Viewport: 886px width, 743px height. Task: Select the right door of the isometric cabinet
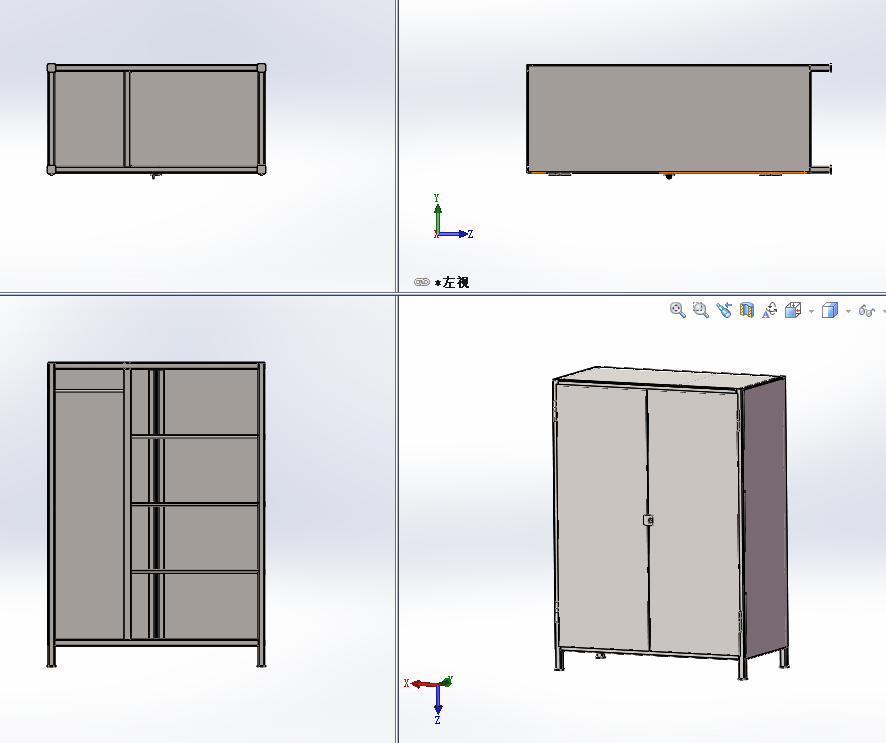tap(694, 523)
